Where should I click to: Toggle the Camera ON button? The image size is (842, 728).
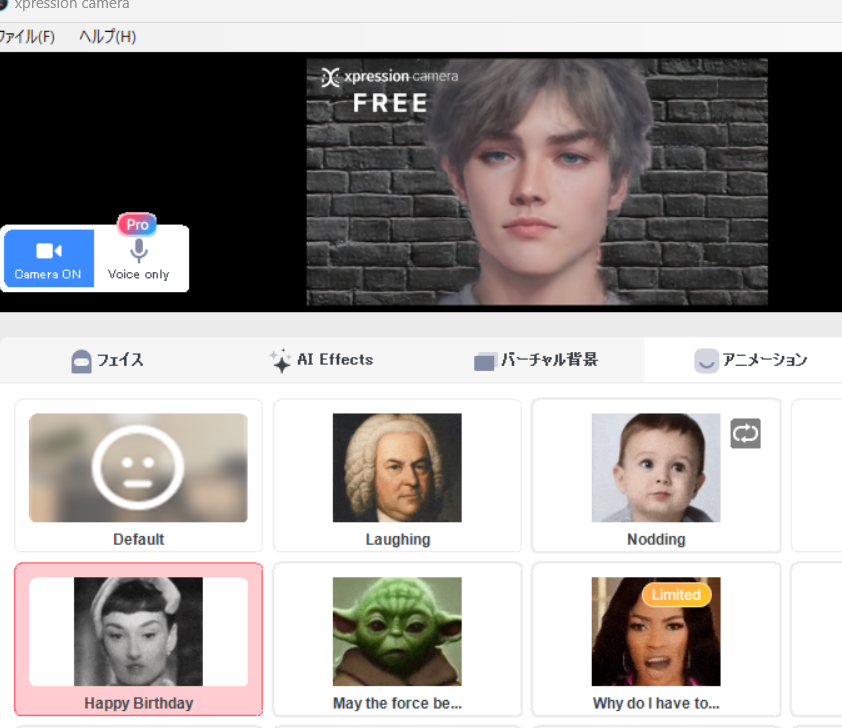pyautogui.click(x=49, y=258)
